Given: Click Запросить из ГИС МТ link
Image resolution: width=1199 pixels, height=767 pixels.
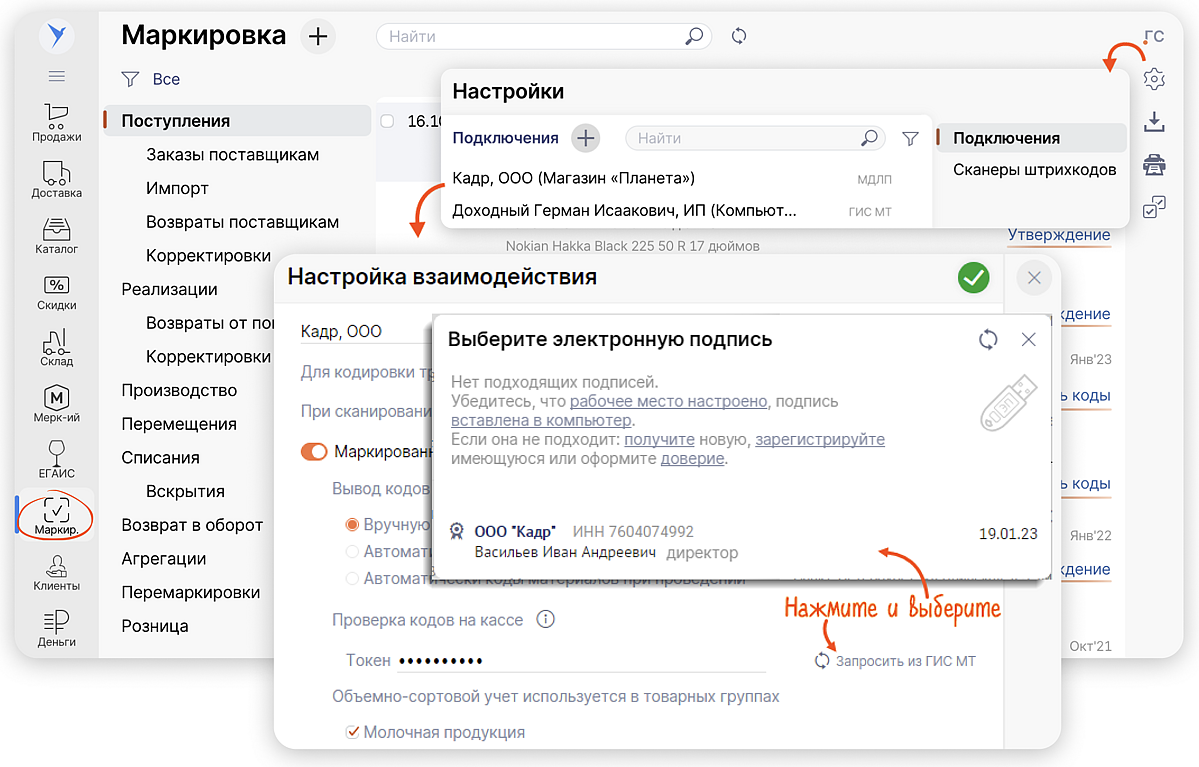Looking at the screenshot, I should coord(895,661).
